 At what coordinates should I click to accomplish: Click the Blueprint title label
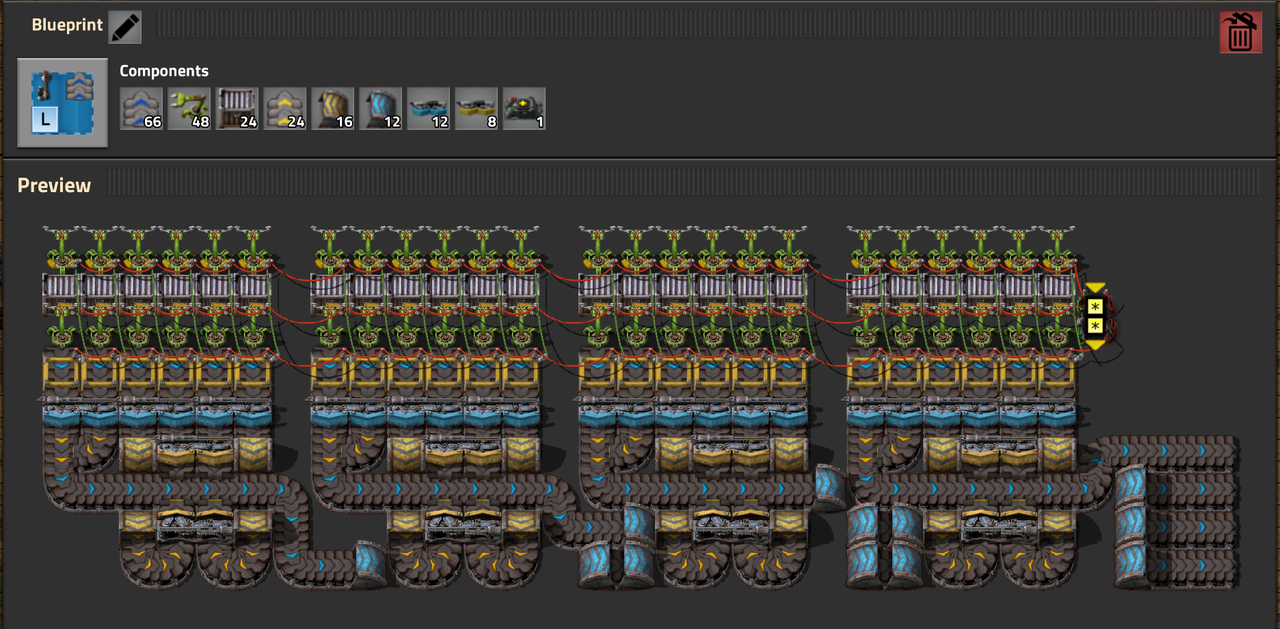67,25
